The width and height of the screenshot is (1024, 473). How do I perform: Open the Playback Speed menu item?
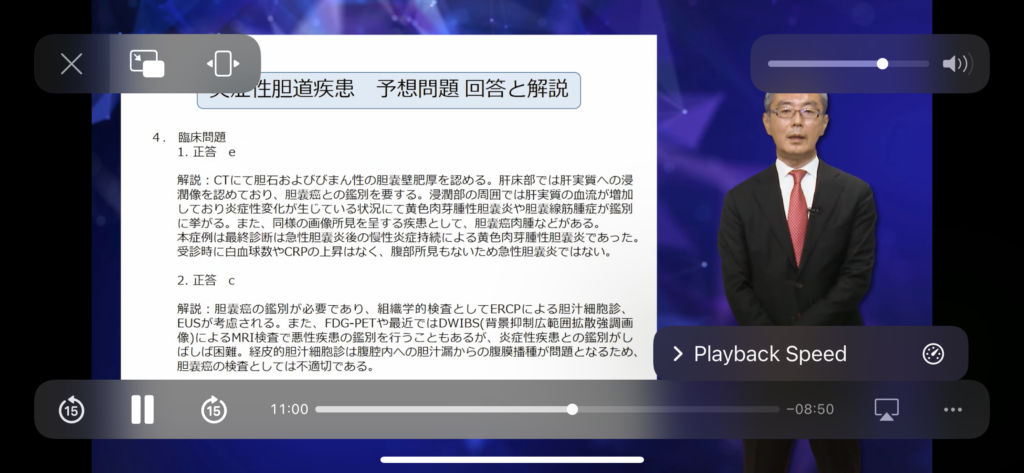769,354
